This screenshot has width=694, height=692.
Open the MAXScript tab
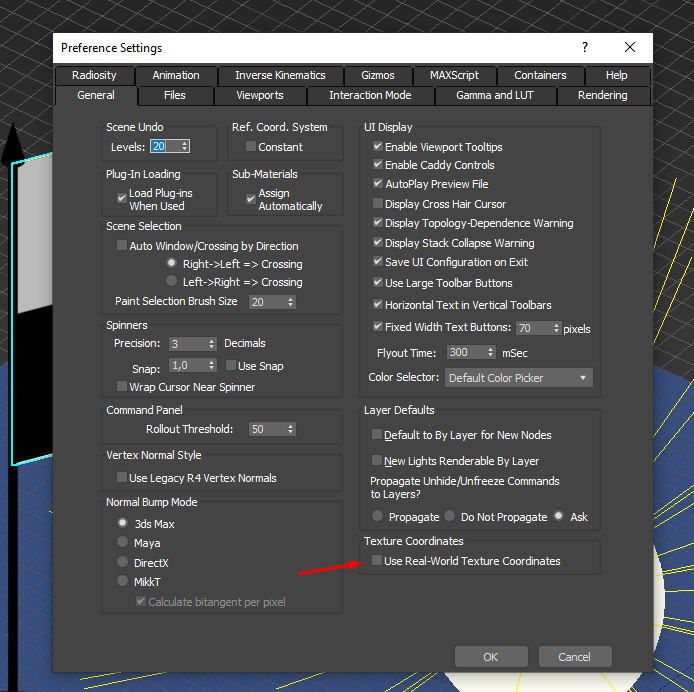point(454,75)
